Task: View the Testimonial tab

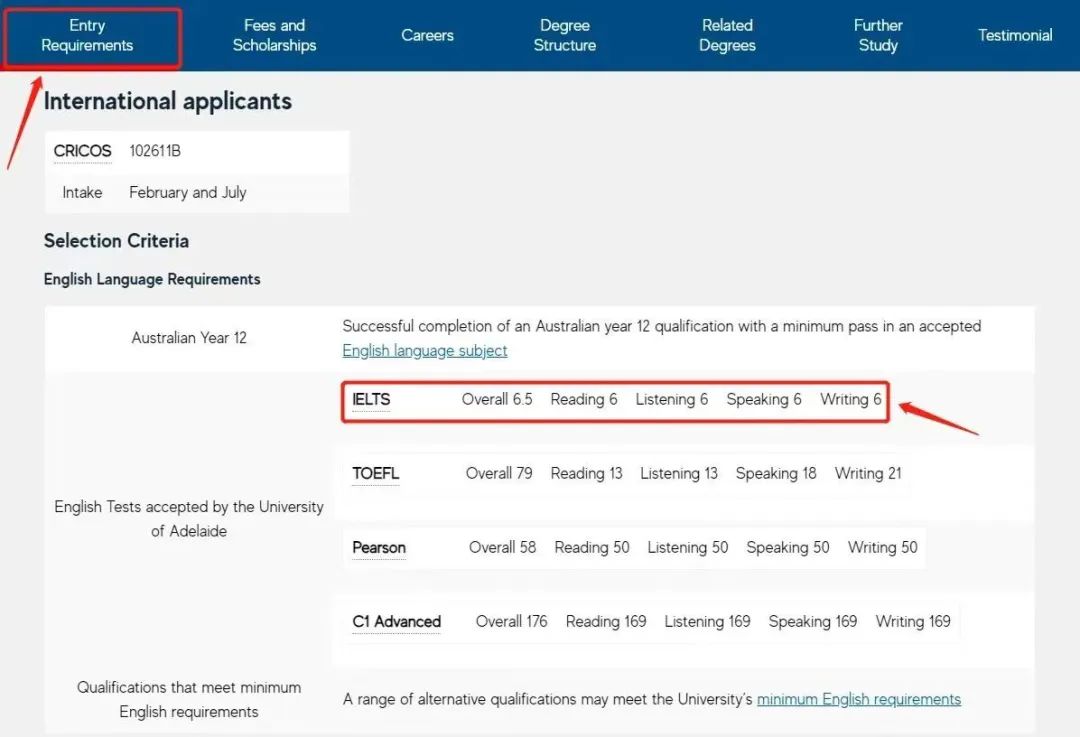Action: [x=1015, y=35]
